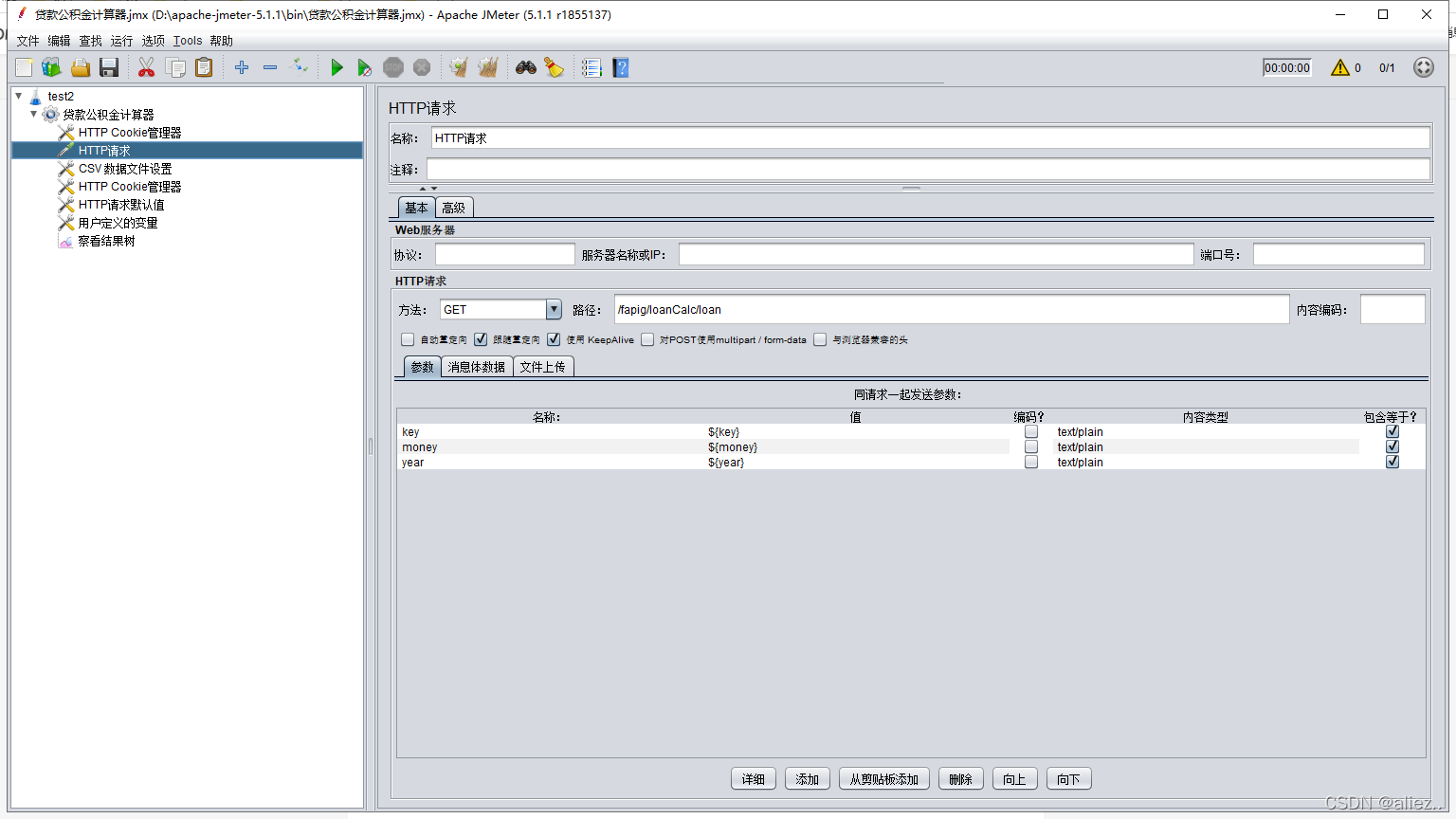Open Search with the binoculars icon
Image resolution: width=1456 pixels, height=819 pixels.
[x=526, y=67]
